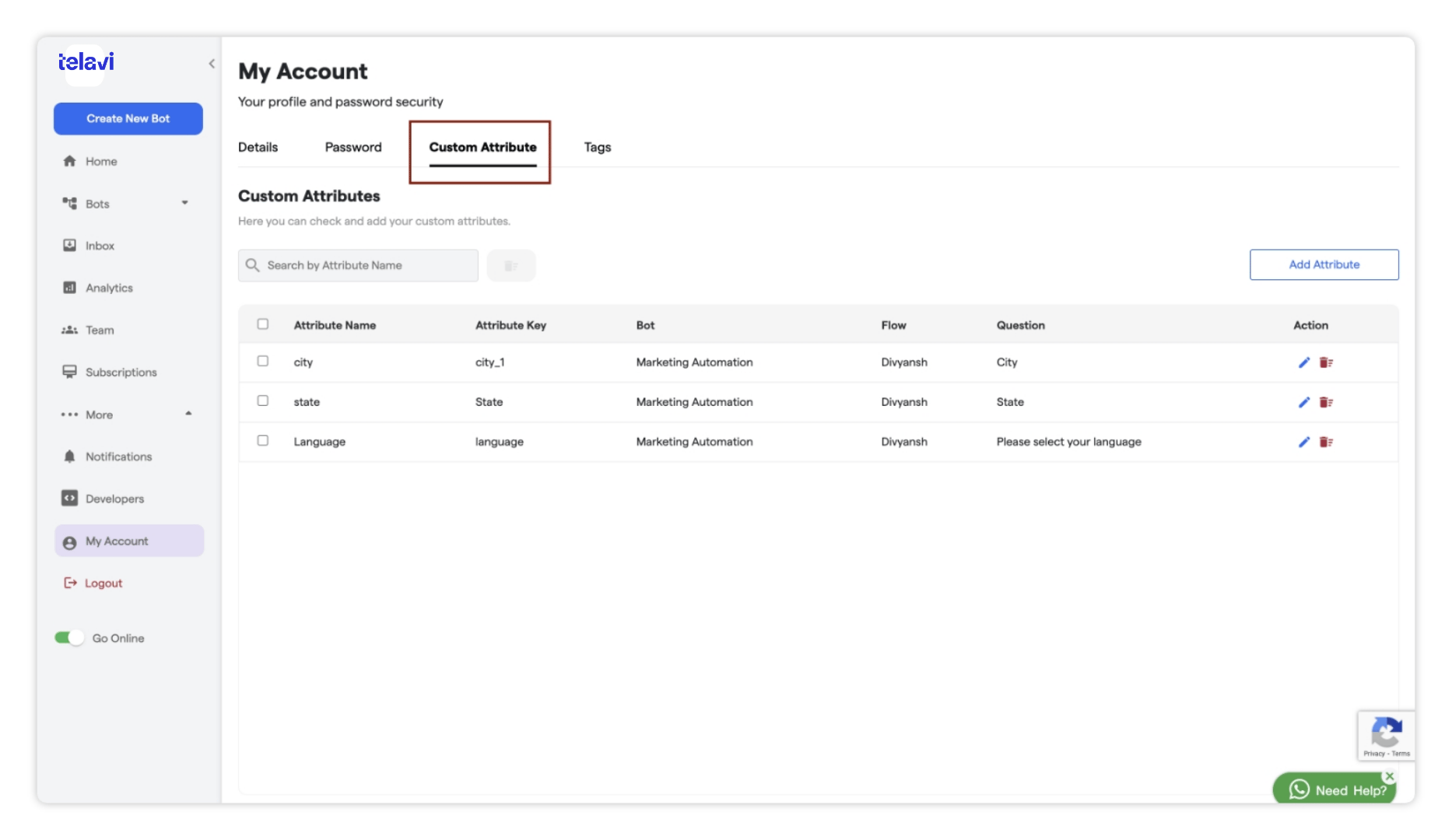Click the Create New Bot button
The width and height of the screenshot is (1452, 840).
pyautogui.click(x=128, y=118)
